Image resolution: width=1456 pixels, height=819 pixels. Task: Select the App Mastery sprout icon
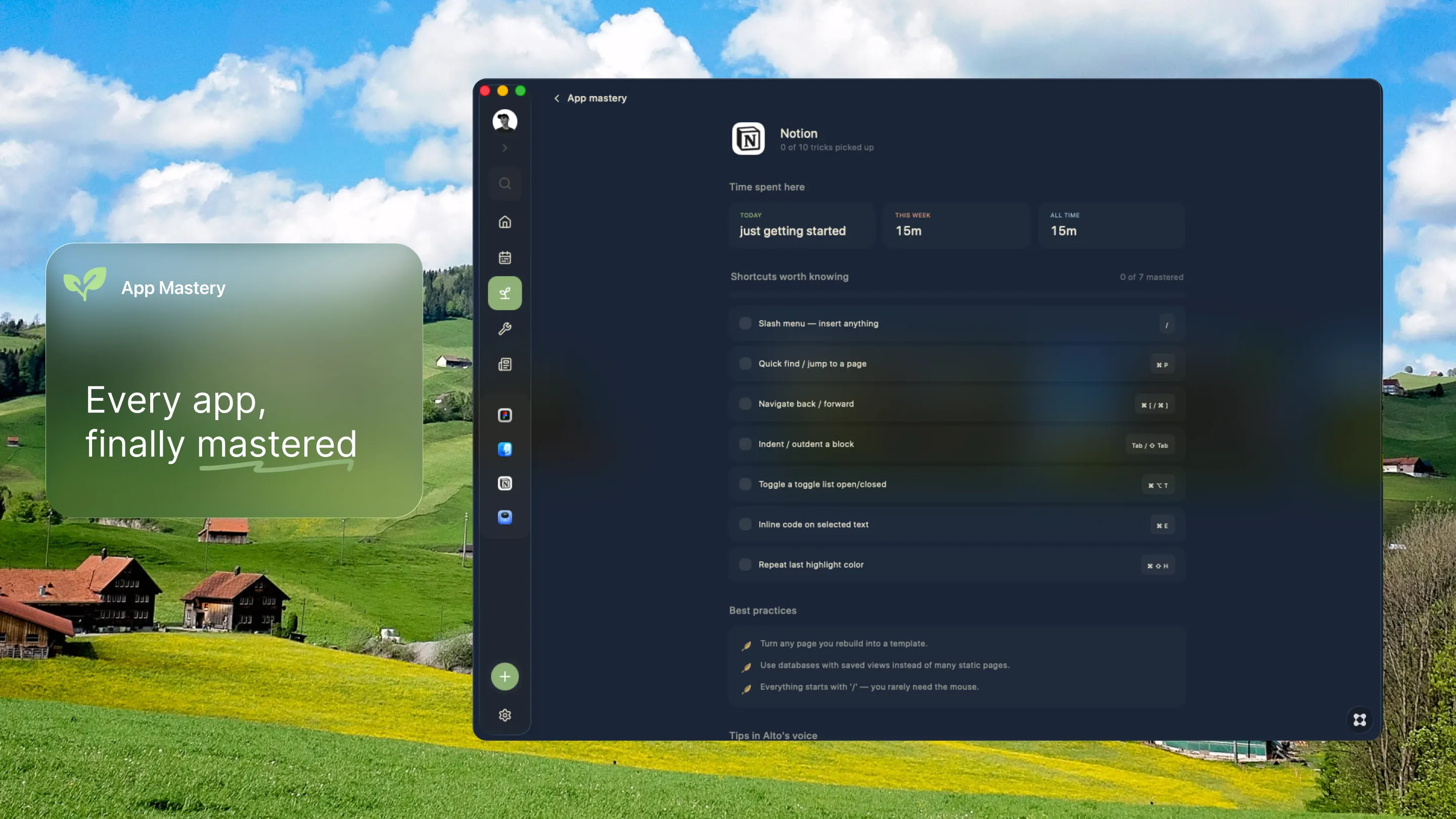click(x=505, y=293)
